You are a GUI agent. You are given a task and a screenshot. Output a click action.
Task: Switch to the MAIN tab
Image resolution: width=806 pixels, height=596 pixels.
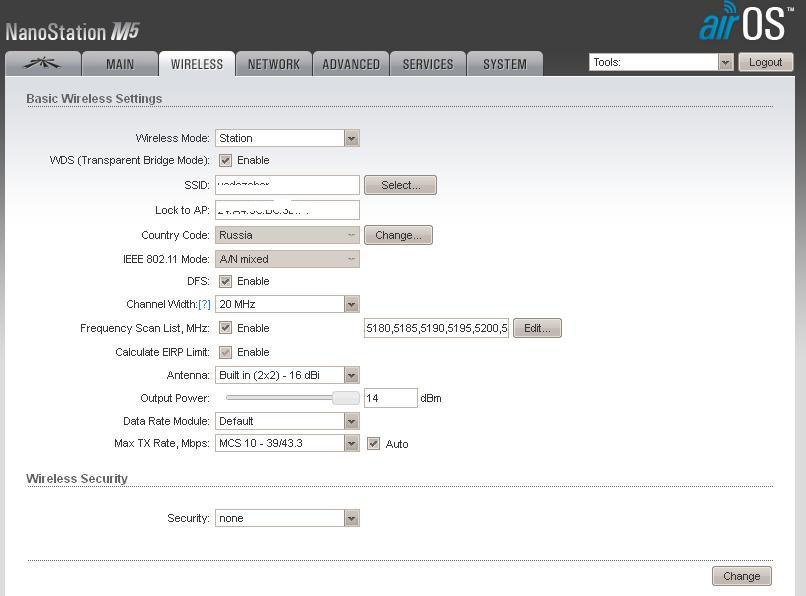[120, 64]
